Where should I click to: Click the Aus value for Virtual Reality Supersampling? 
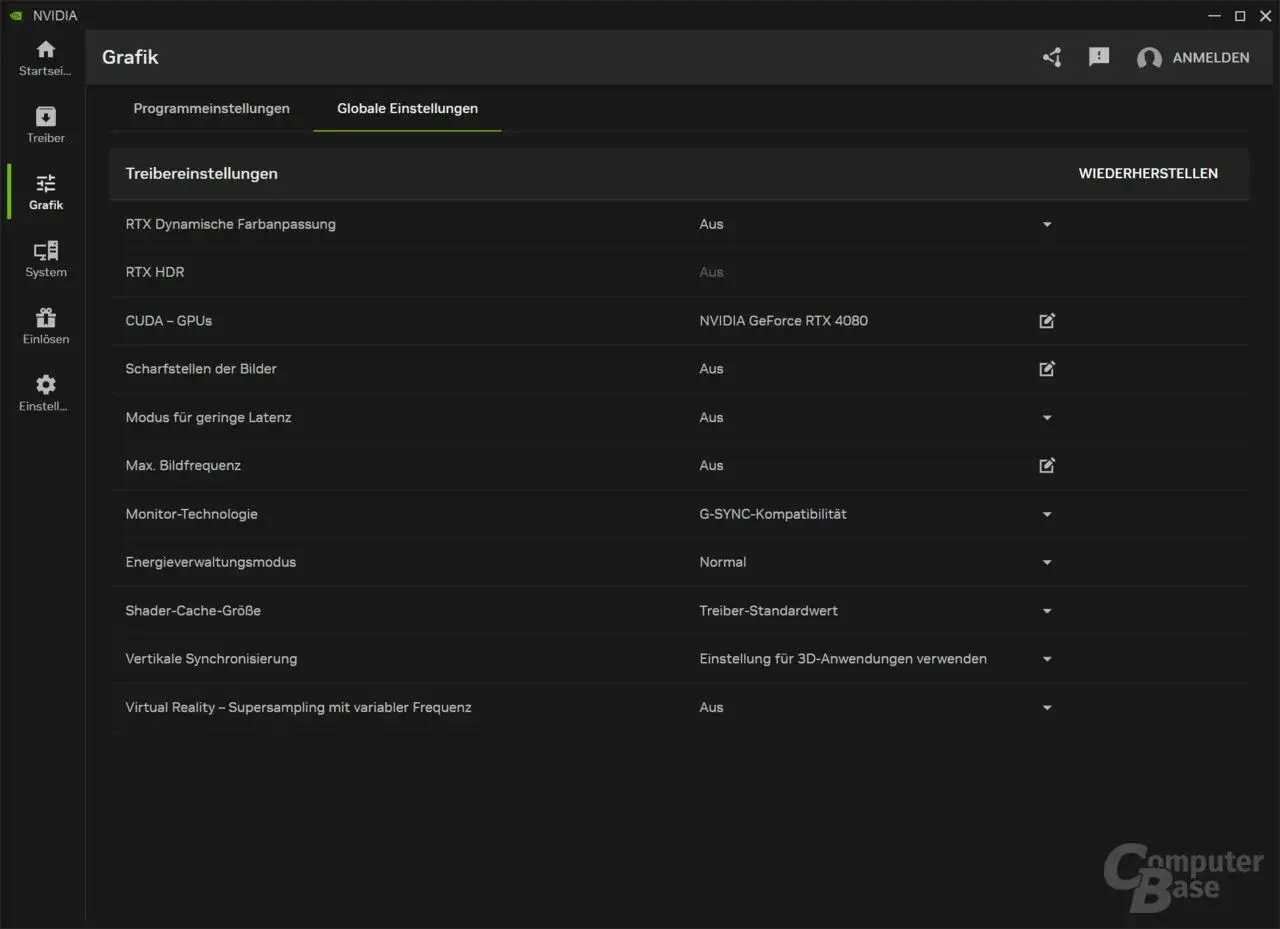(x=711, y=707)
